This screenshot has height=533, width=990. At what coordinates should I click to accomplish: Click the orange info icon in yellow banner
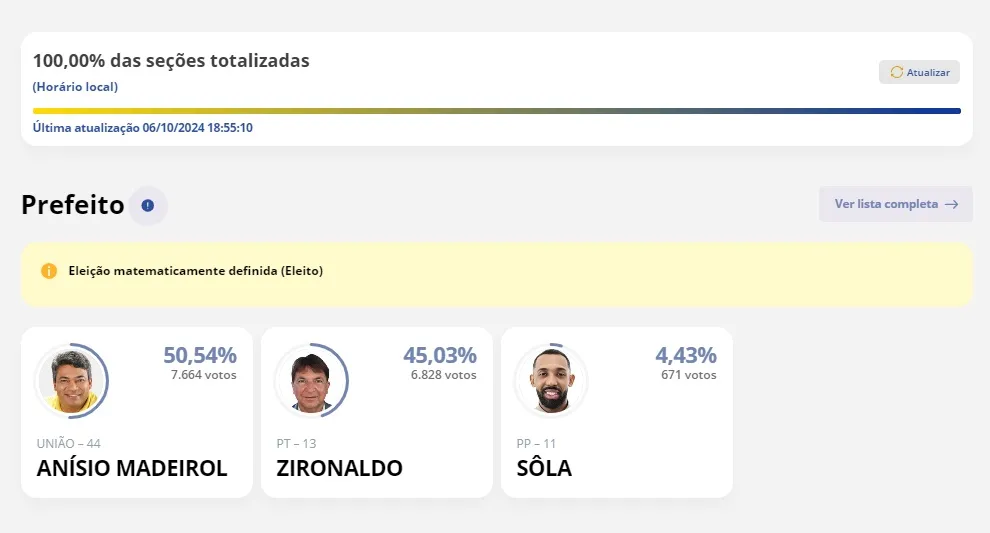pos(49,271)
